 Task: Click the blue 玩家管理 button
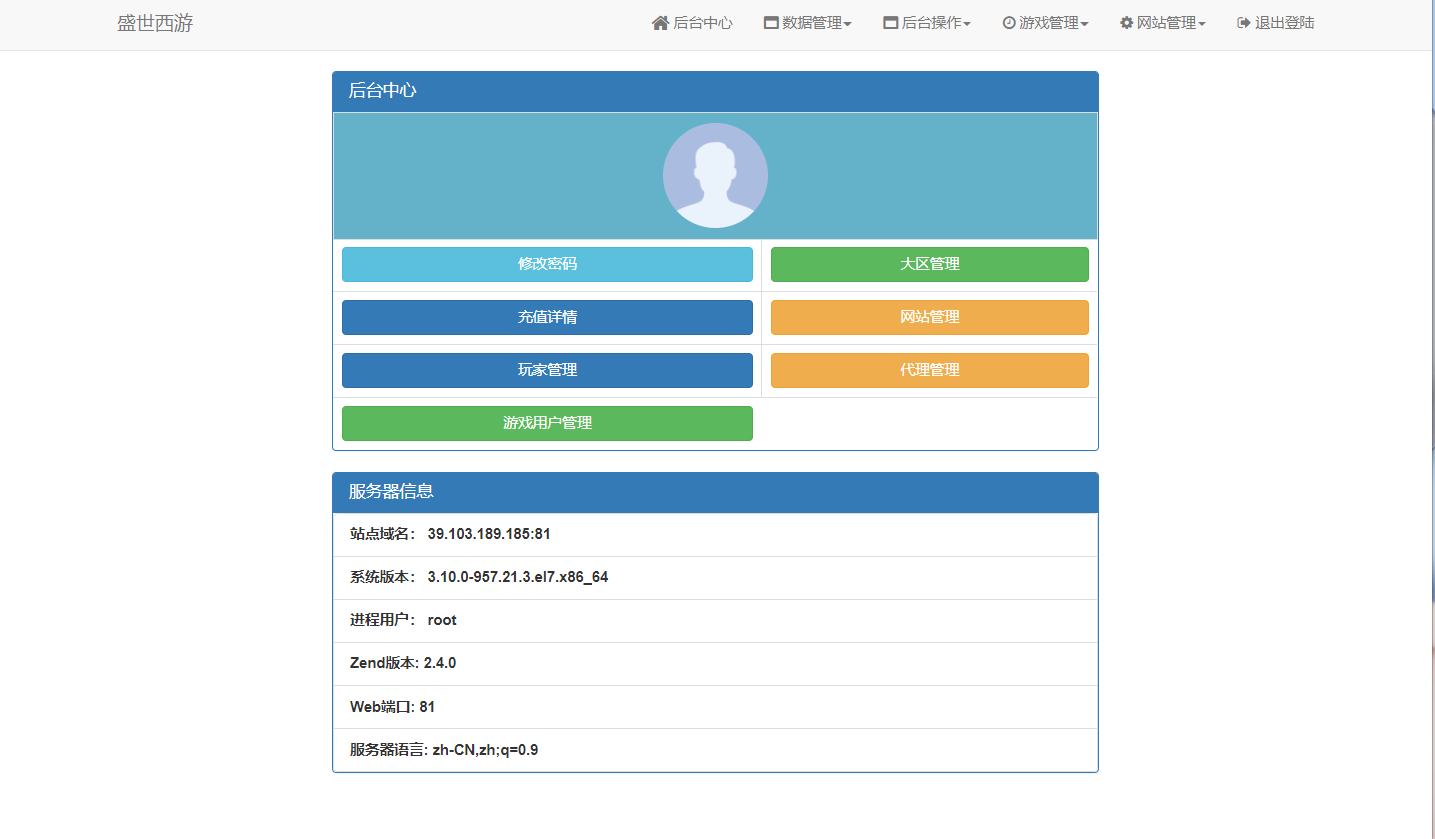coord(547,370)
